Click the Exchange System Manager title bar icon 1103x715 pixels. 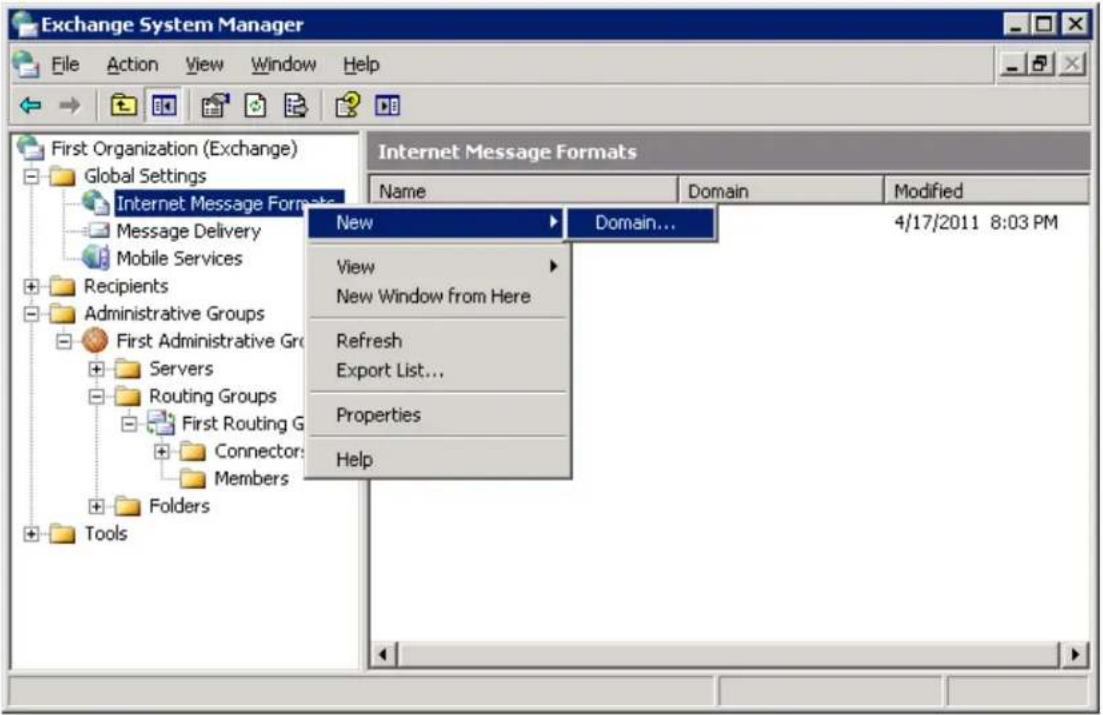click(x=24, y=23)
